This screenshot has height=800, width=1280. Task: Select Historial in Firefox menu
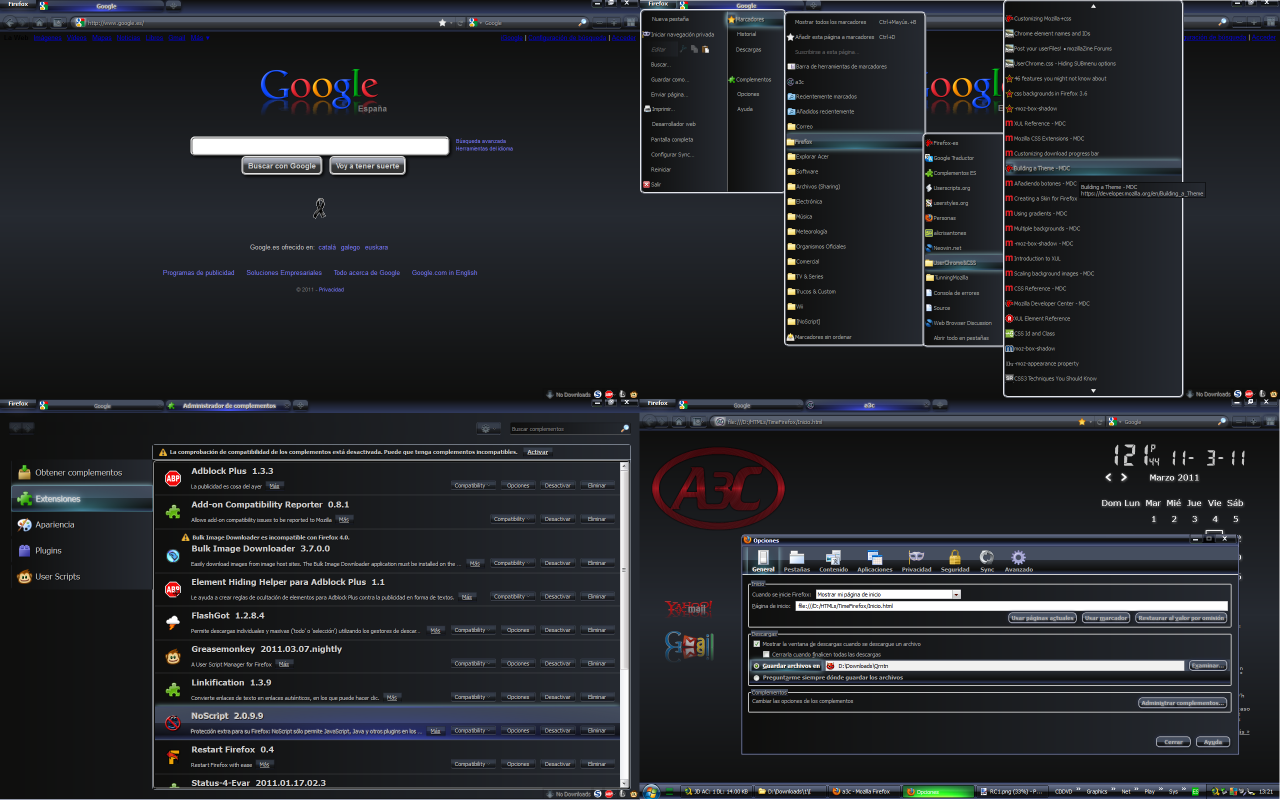pyautogui.click(x=747, y=34)
